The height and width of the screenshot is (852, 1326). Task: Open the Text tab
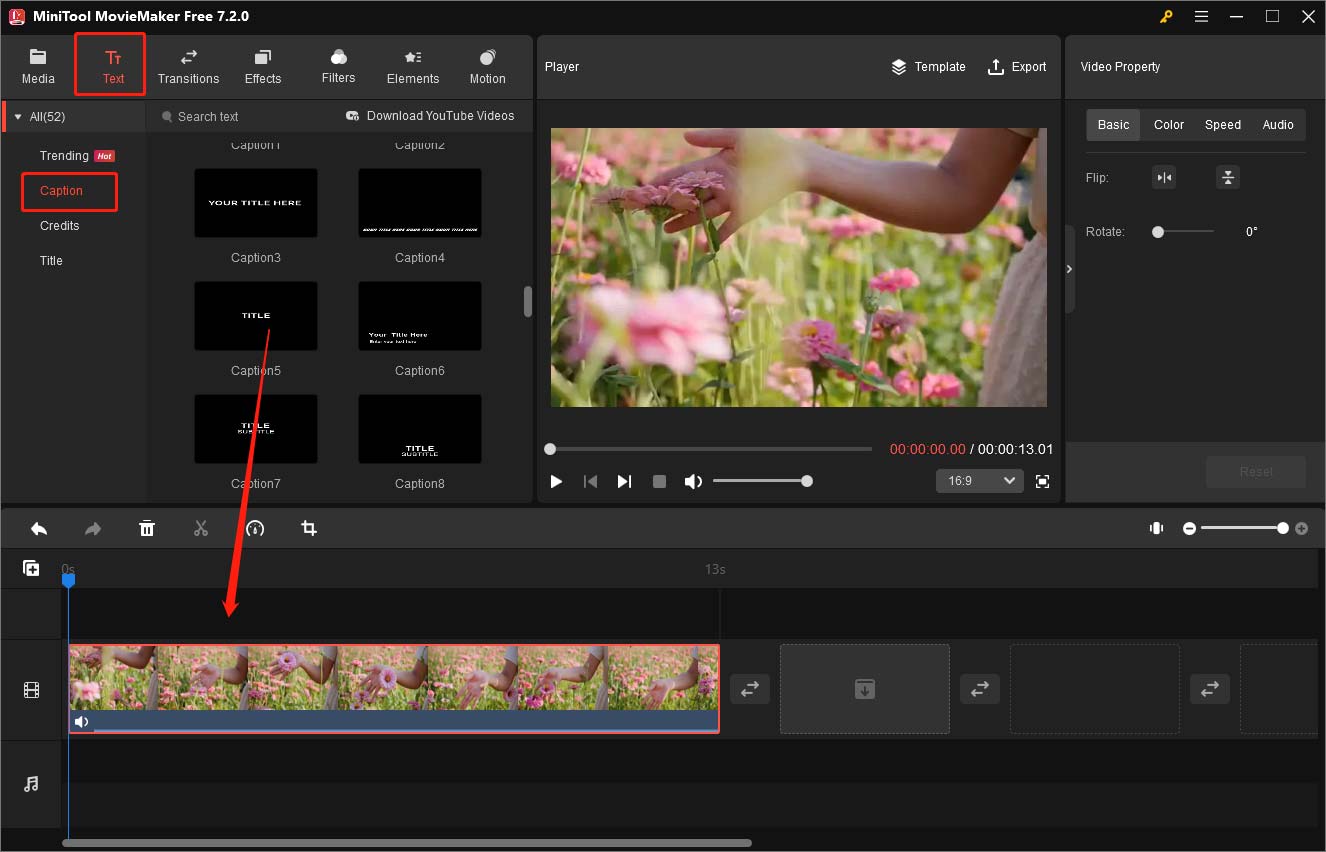click(113, 66)
